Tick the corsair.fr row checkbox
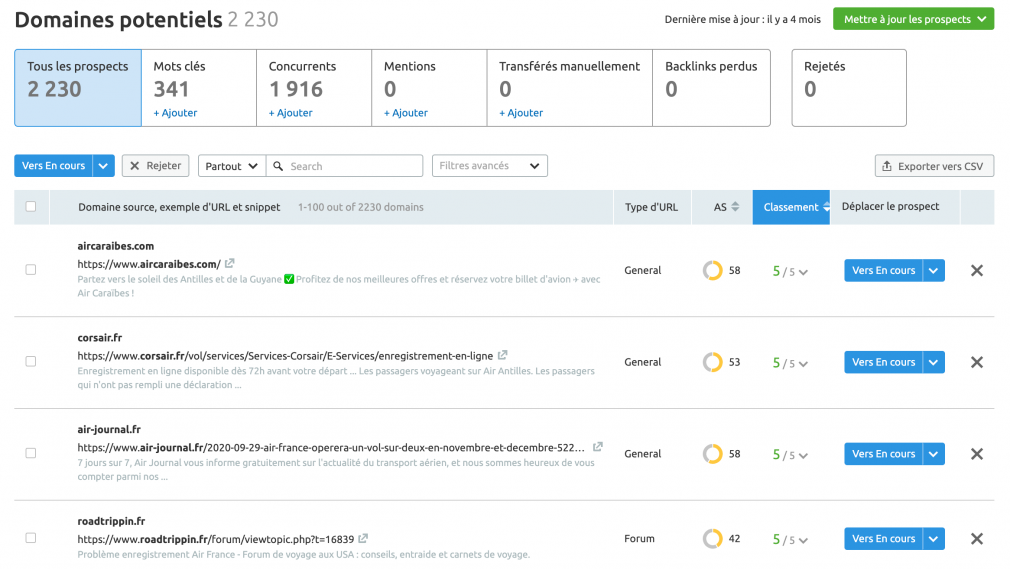The image size is (1010, 569). click(31, 362)
